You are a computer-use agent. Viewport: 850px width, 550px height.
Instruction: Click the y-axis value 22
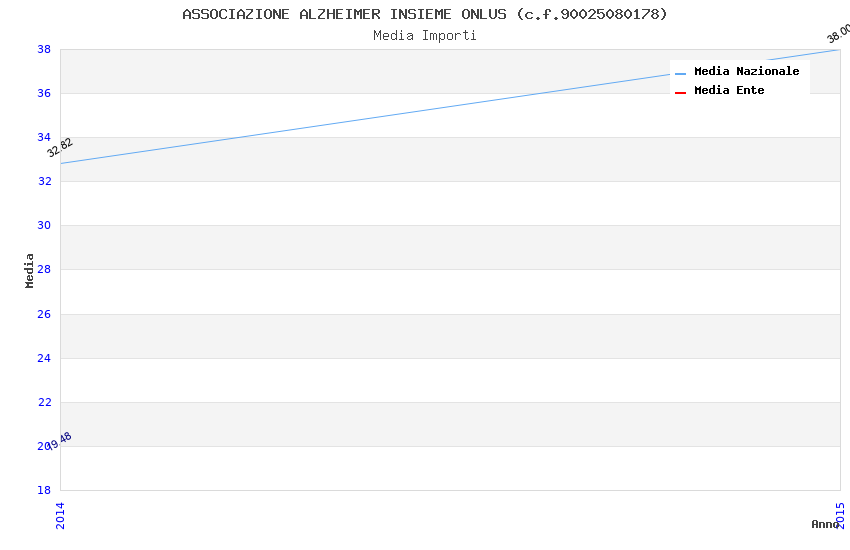(44, 402)
